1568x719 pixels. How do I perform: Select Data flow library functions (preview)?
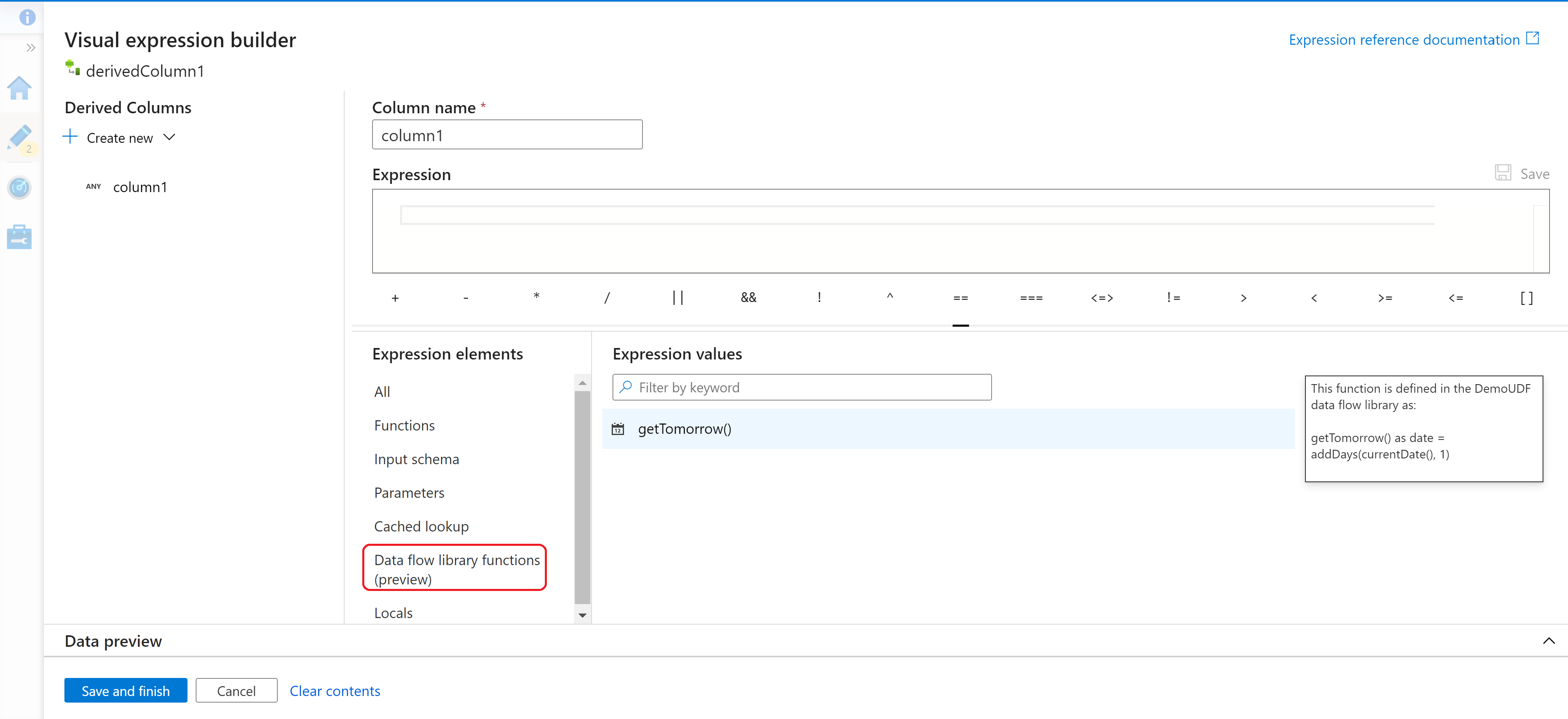[455, 569]
